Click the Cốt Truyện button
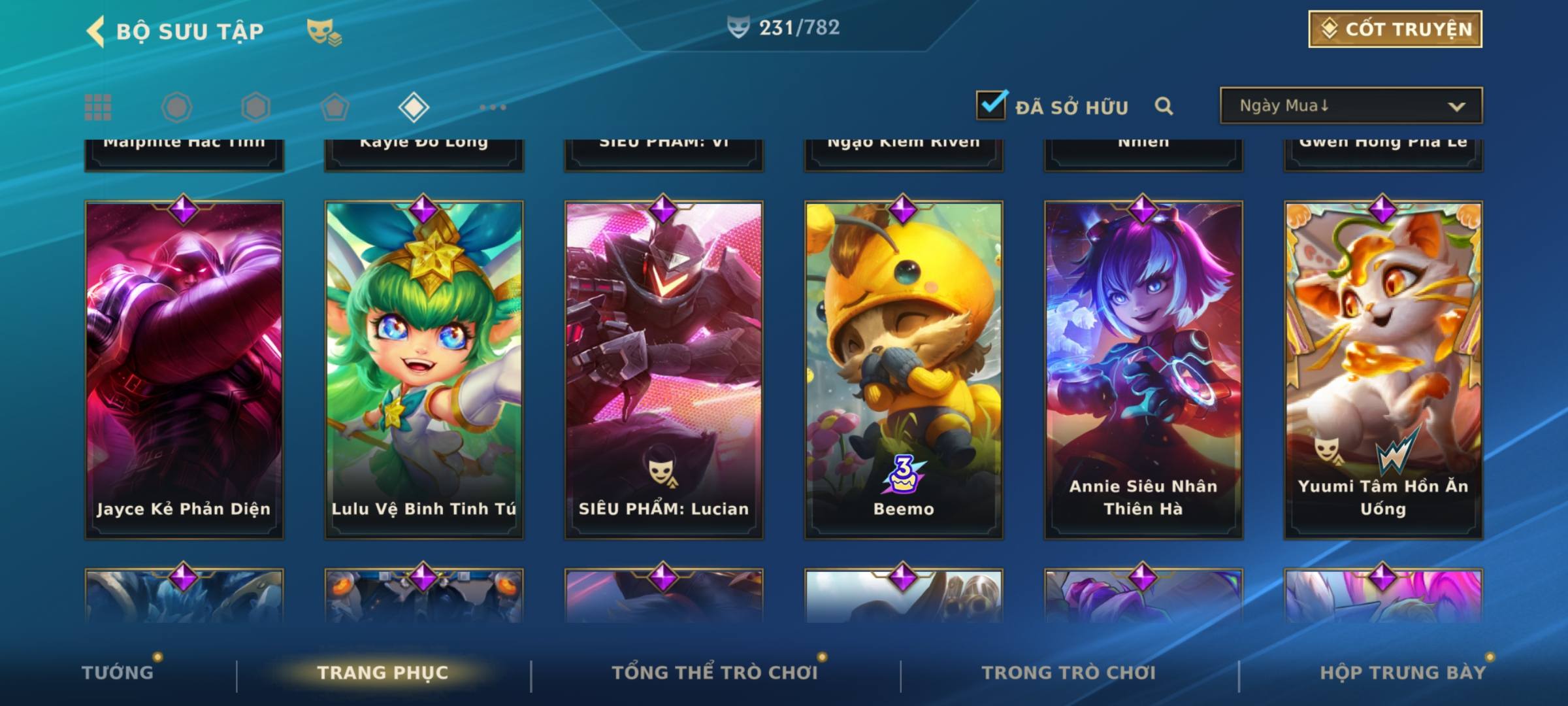The height and width of the screenshot is (706, 1568). point(1395,29)
